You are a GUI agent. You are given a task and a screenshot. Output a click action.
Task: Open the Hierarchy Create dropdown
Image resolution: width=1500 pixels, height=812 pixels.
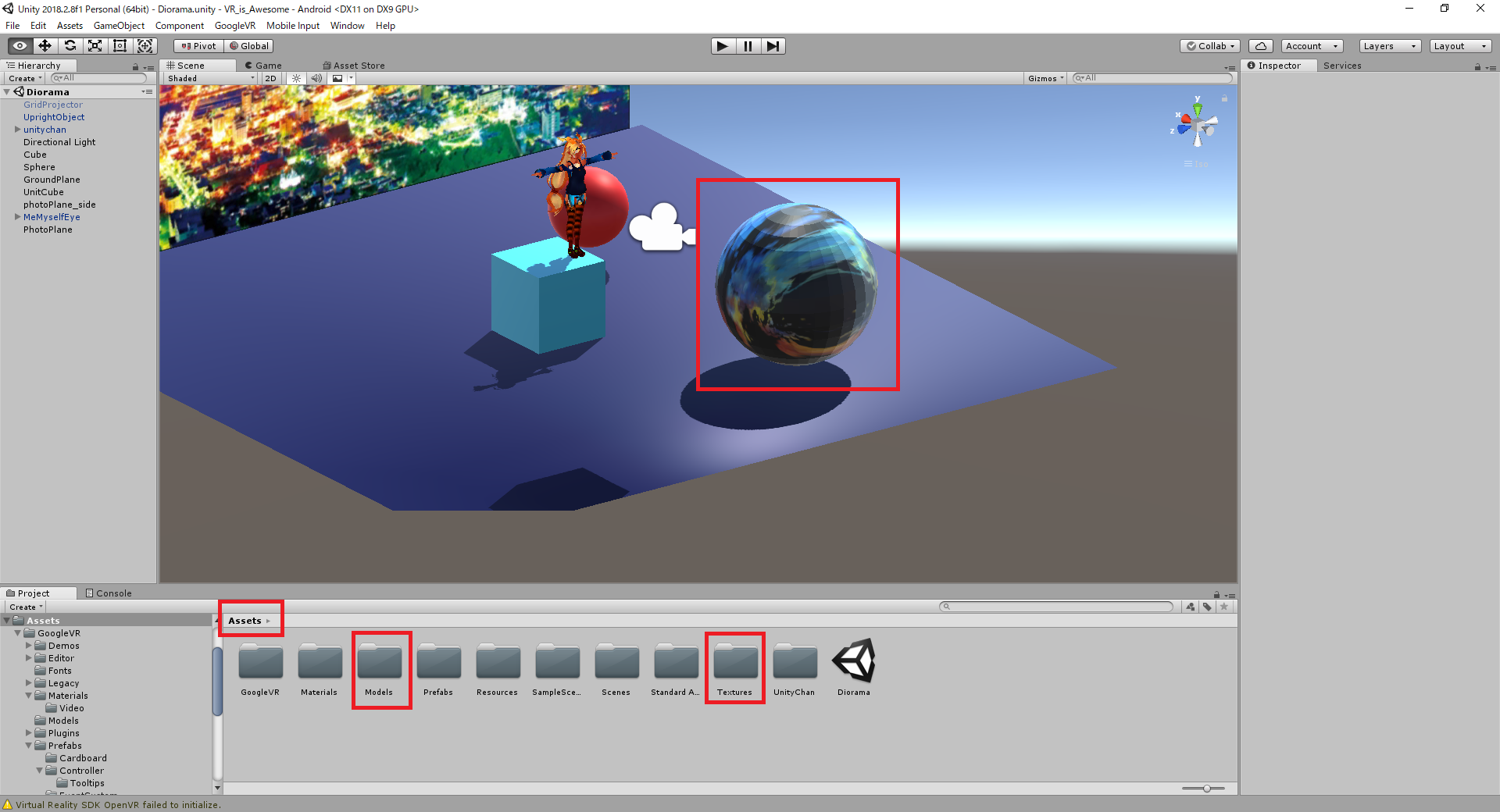pyautogui.click(x=25, y=78)
